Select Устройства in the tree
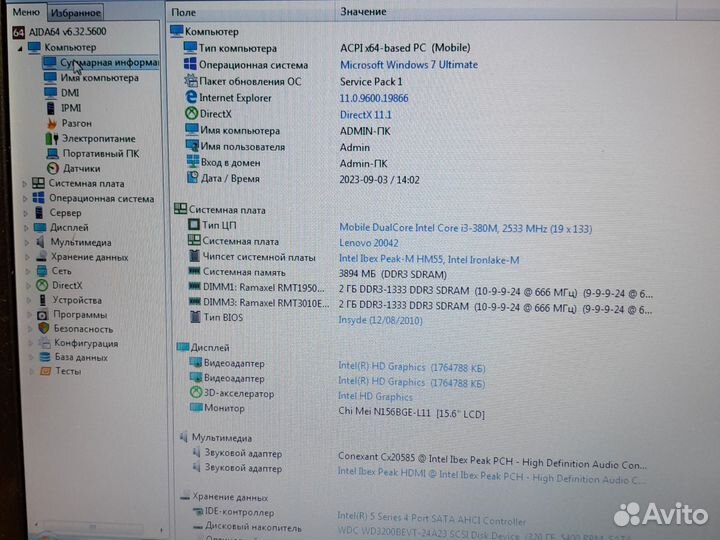 click(77, 300)
